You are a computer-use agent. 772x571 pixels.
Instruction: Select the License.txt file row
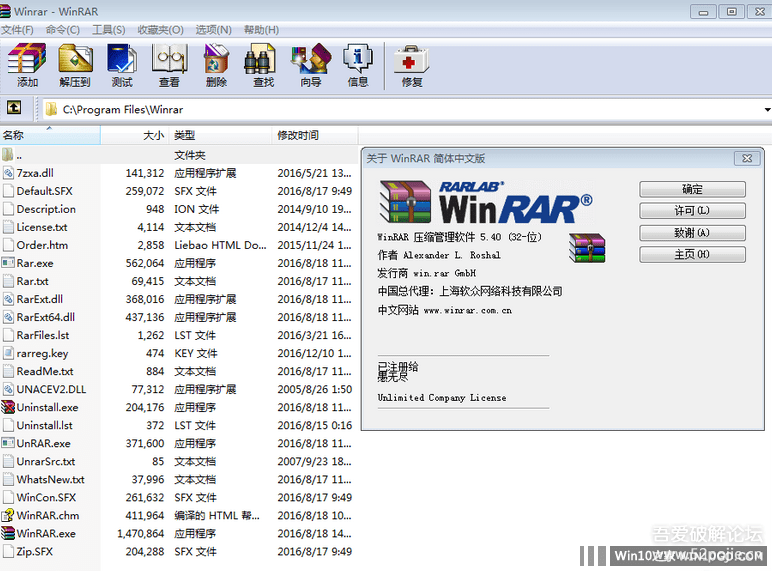pyautogui.click(x=179, y=227)
